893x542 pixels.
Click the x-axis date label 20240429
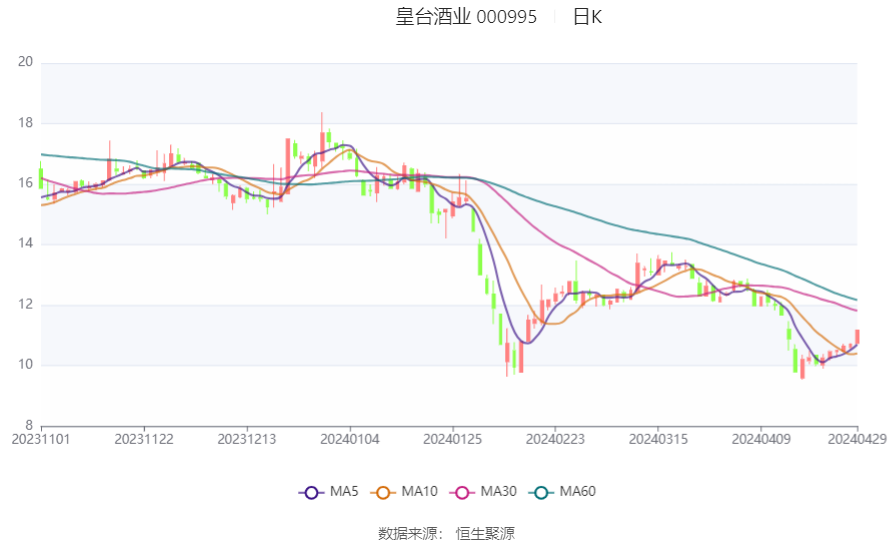click(857, 440)
